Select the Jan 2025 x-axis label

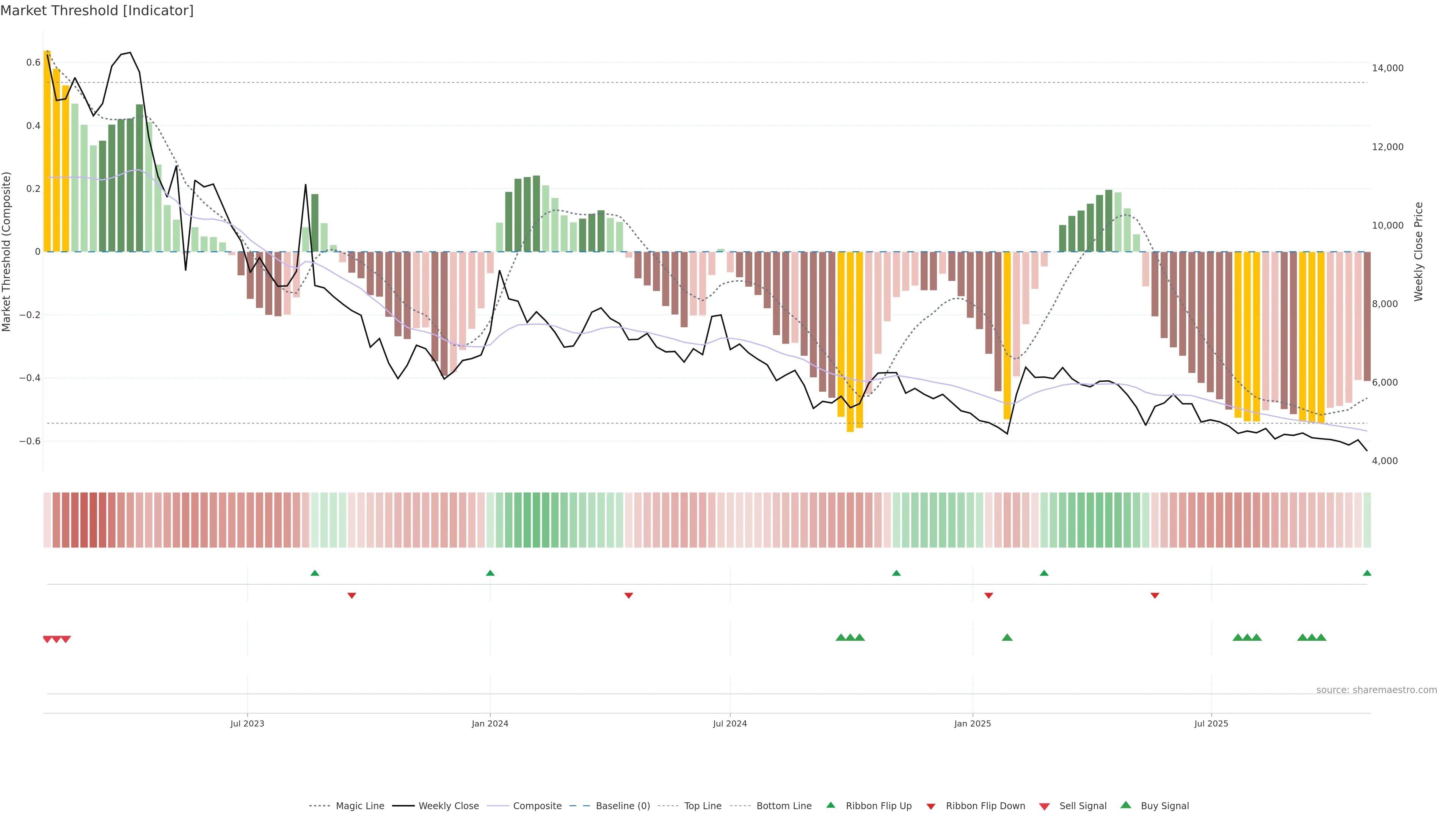click(972, 723)
